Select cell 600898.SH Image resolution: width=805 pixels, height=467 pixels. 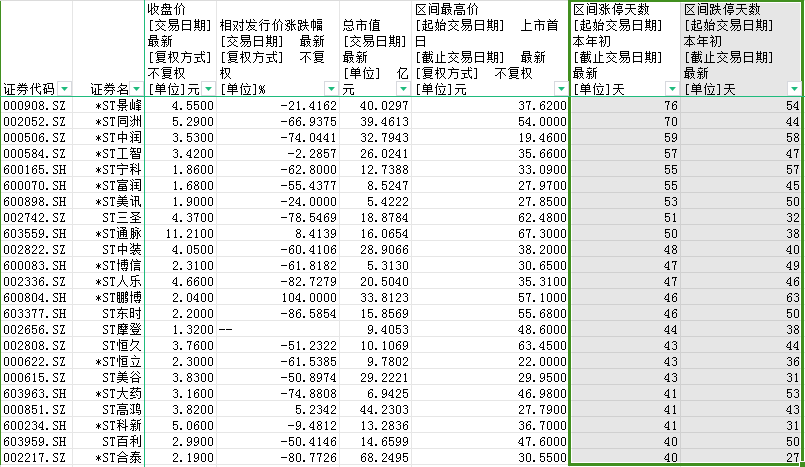click(36, 202)
